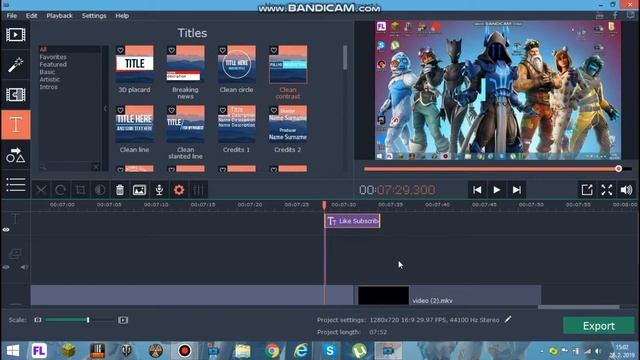
Task: Open the Help menu
Action: click(122, 16)
